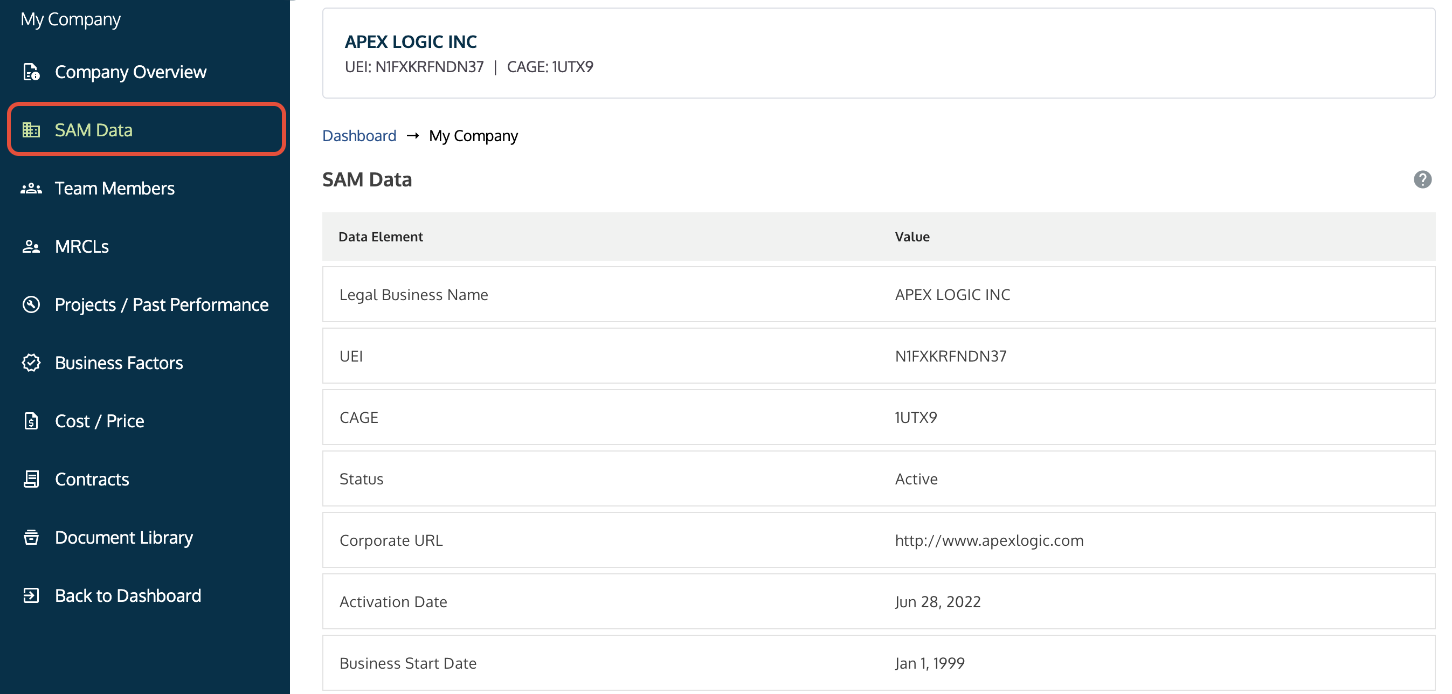Select the Company Overview icon in sidebar
1452x694 pixels.
pos(31,71)
